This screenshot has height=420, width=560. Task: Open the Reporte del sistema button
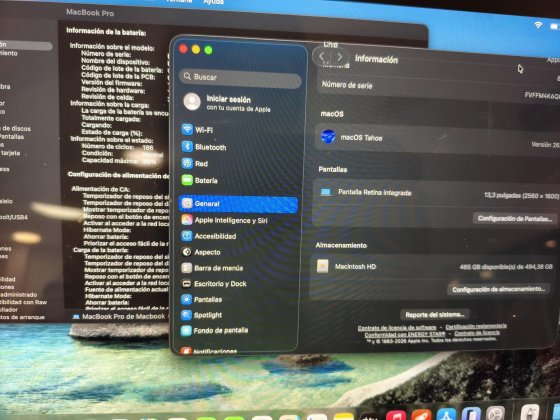(435, 315)
